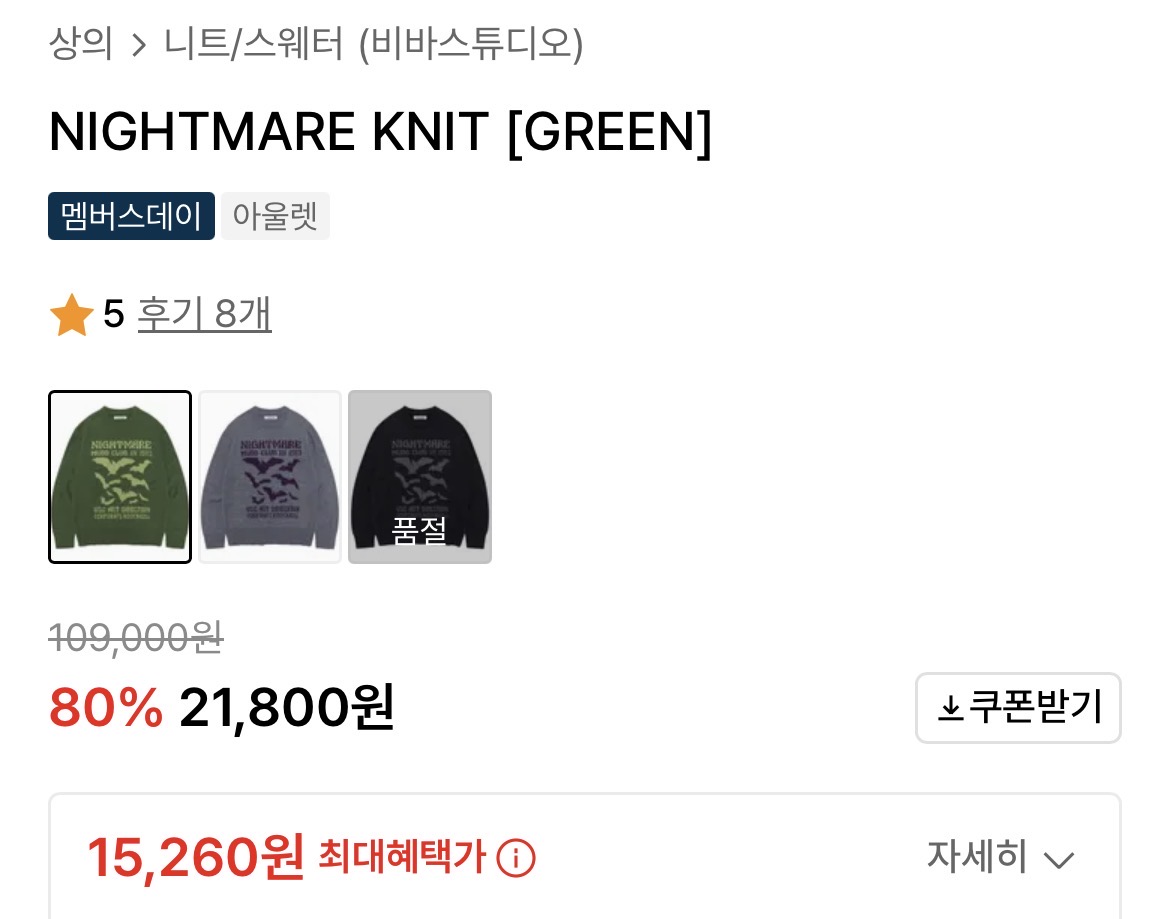Click the (비바스튜디오) brand name

[471, 43]
